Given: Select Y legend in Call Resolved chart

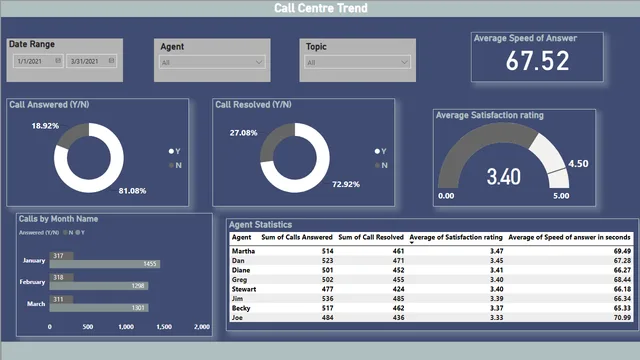Looking at the screenshot, I should point(380,151).
